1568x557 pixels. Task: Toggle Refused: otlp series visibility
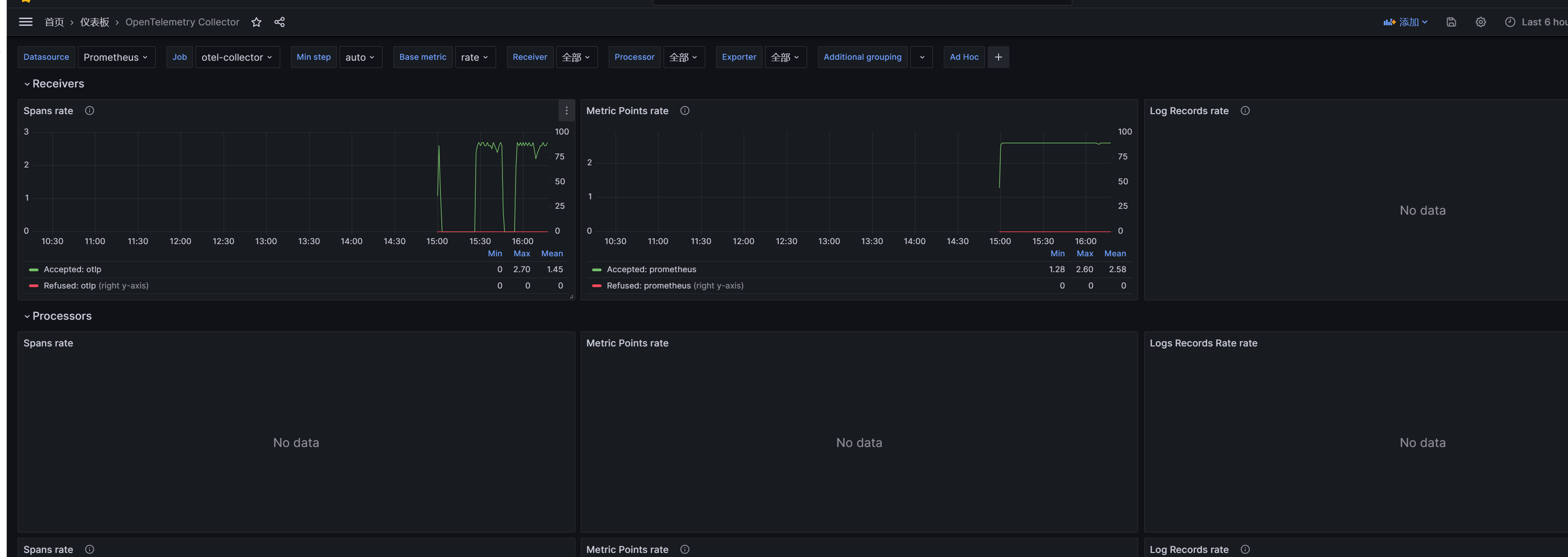click(x=69, y=285)
